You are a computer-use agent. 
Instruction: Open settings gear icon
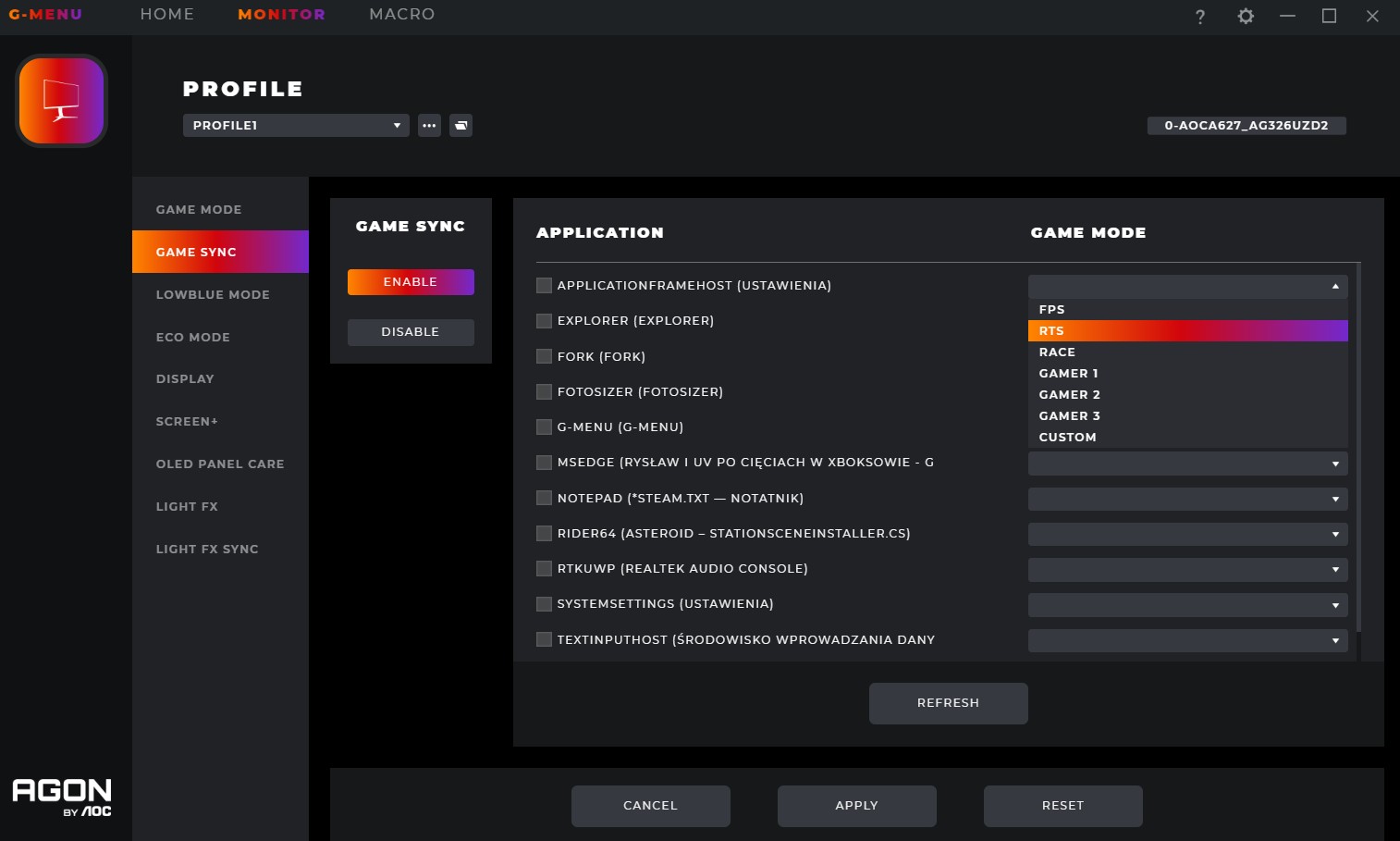(x=1246, y=16)
